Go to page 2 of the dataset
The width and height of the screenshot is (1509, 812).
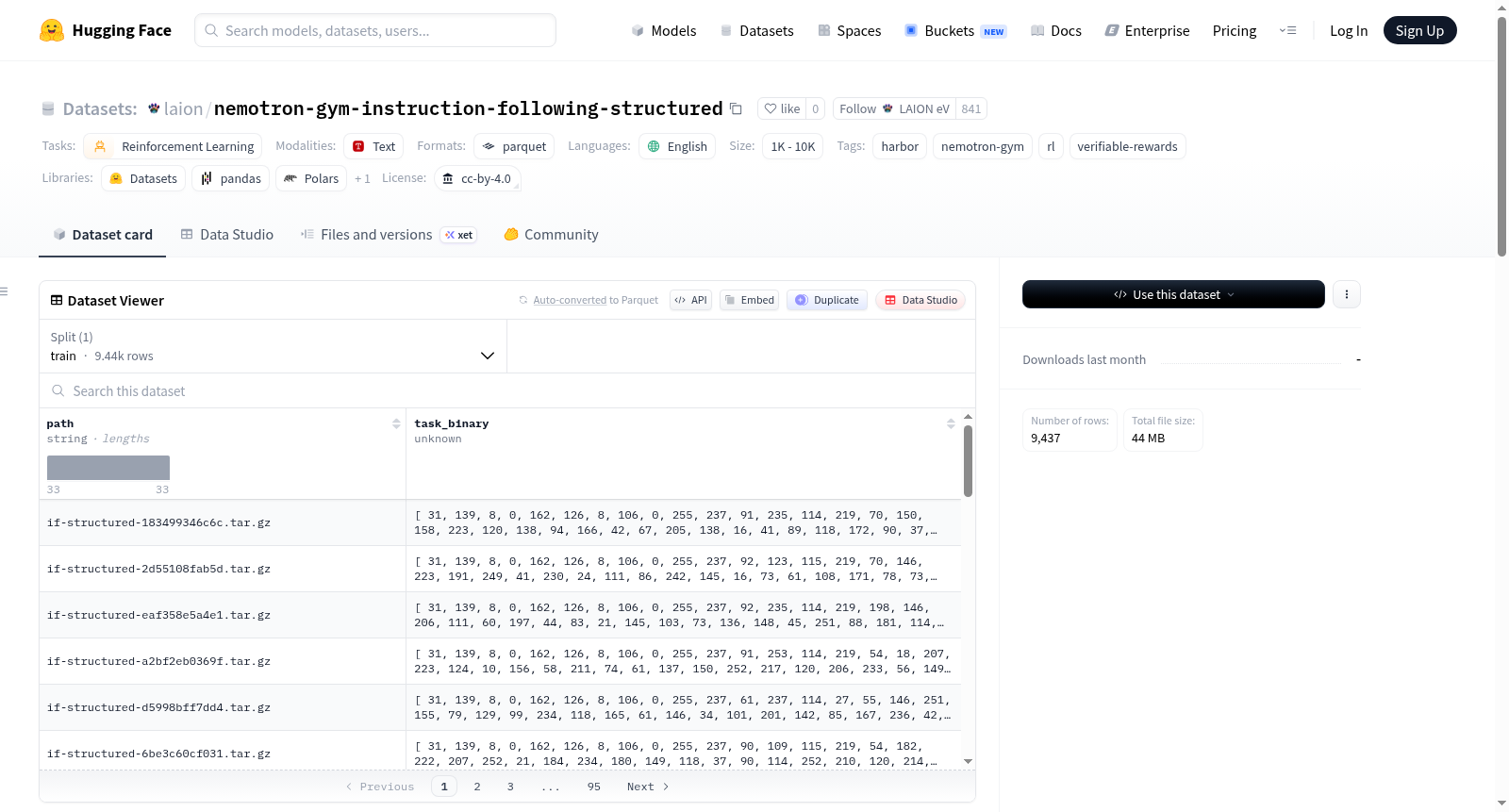coord(477,787)
